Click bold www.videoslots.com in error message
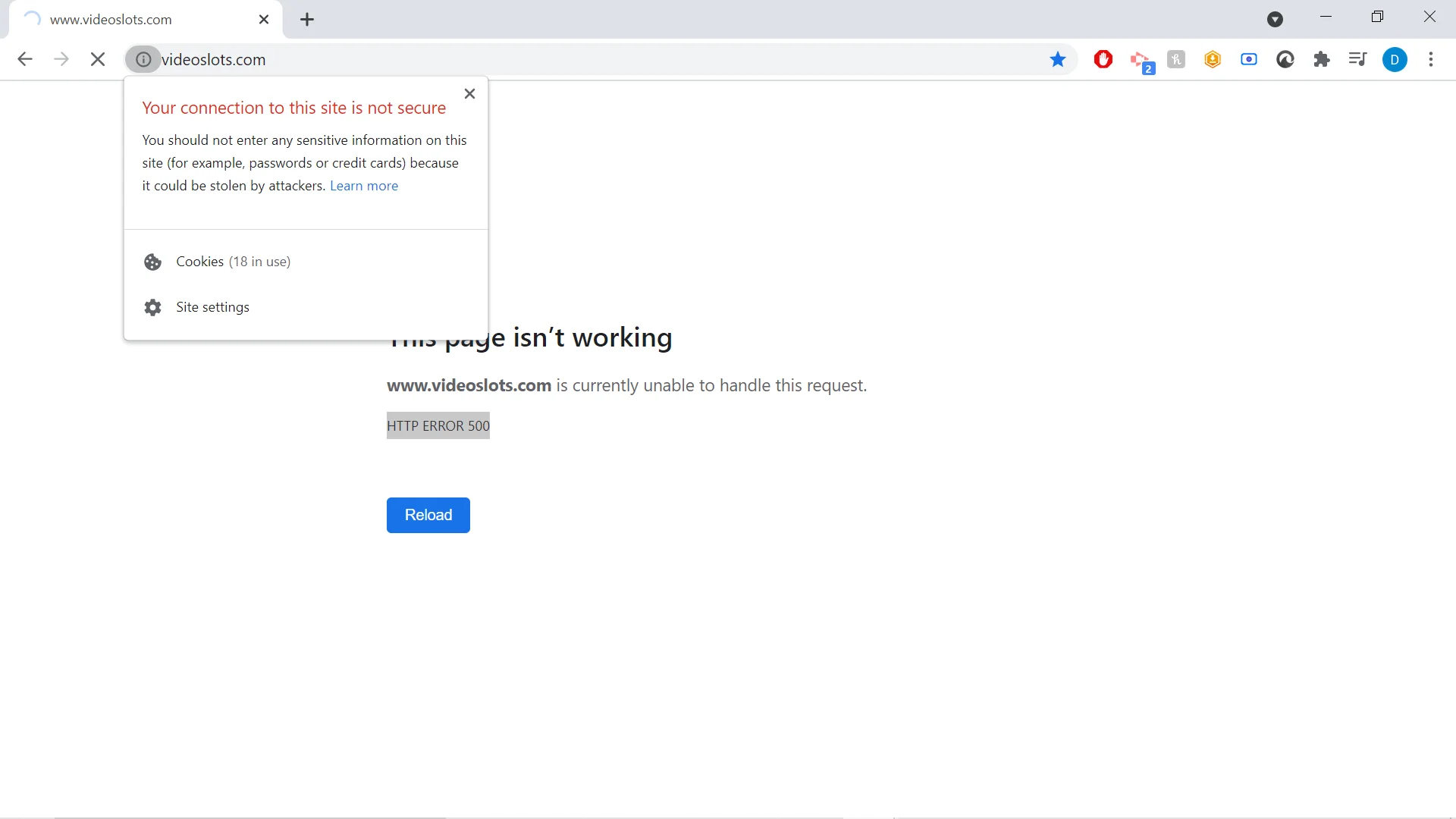The height and width of the screenshot is (819, 1456). click(x=469, y=385)
